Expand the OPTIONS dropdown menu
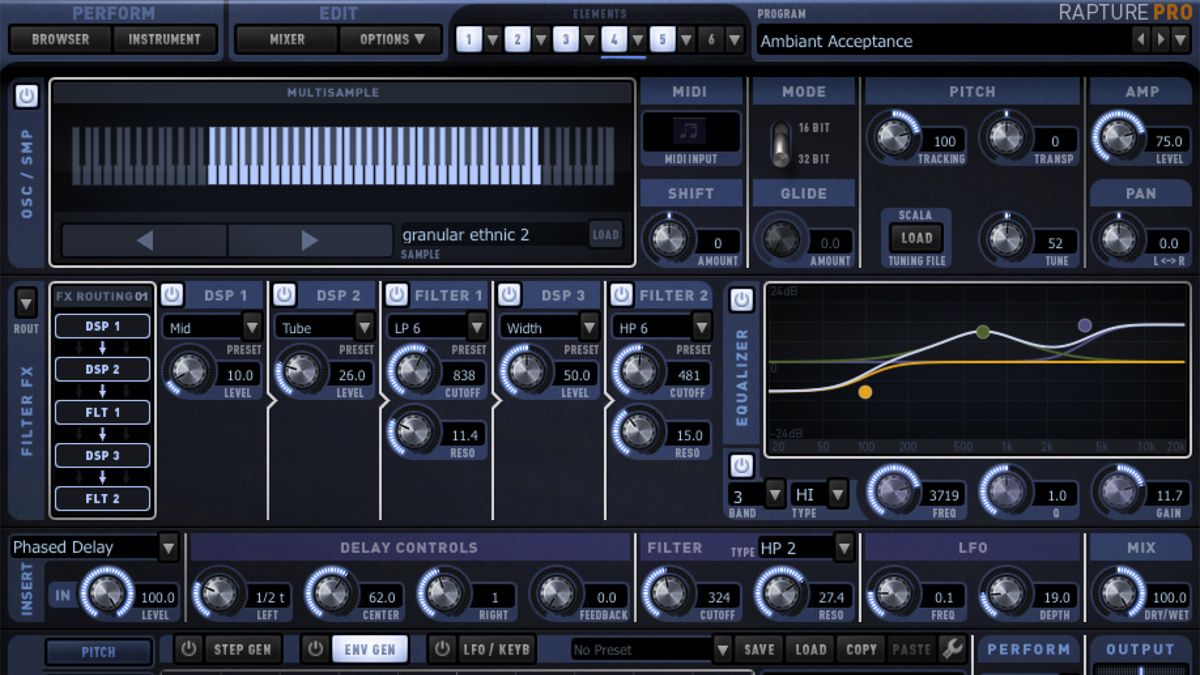This screenshot has height=675, width=1200. [391, 40]
